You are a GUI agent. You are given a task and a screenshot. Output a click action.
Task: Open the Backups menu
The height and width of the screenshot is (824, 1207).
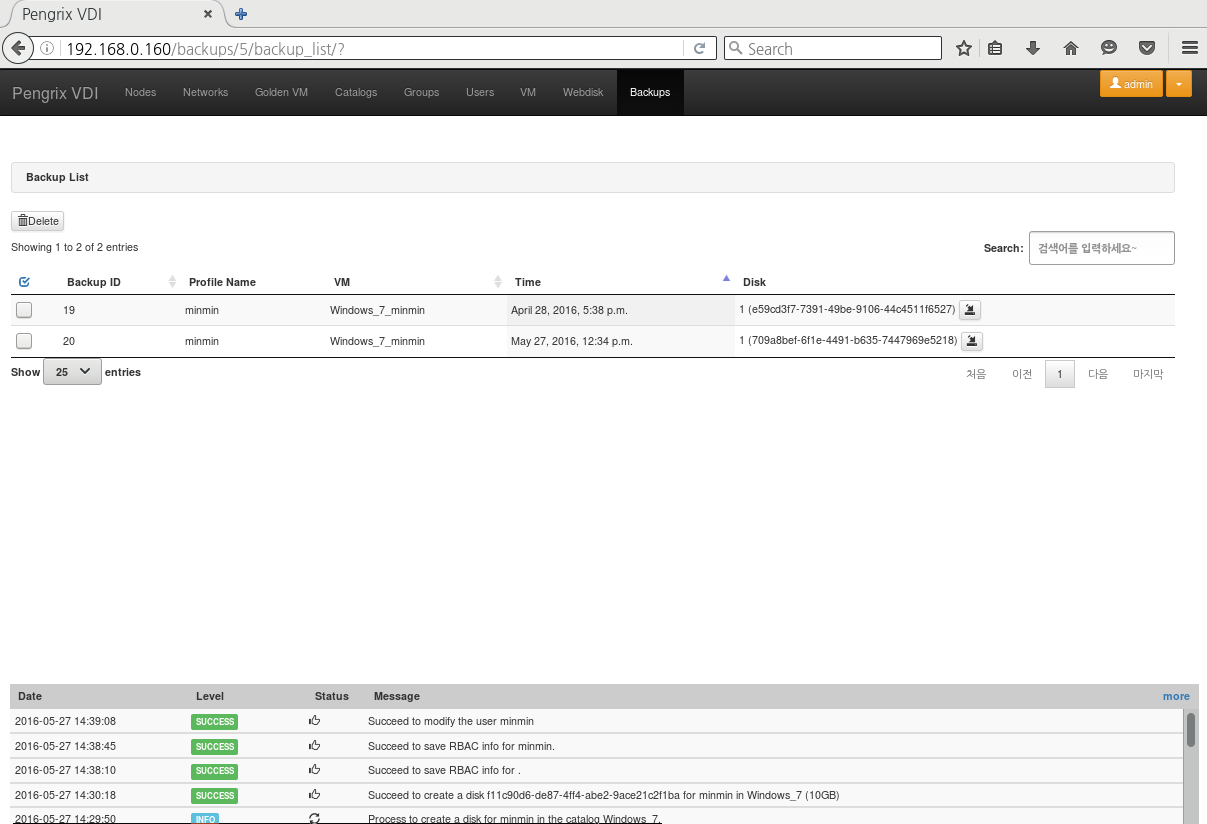650,92
